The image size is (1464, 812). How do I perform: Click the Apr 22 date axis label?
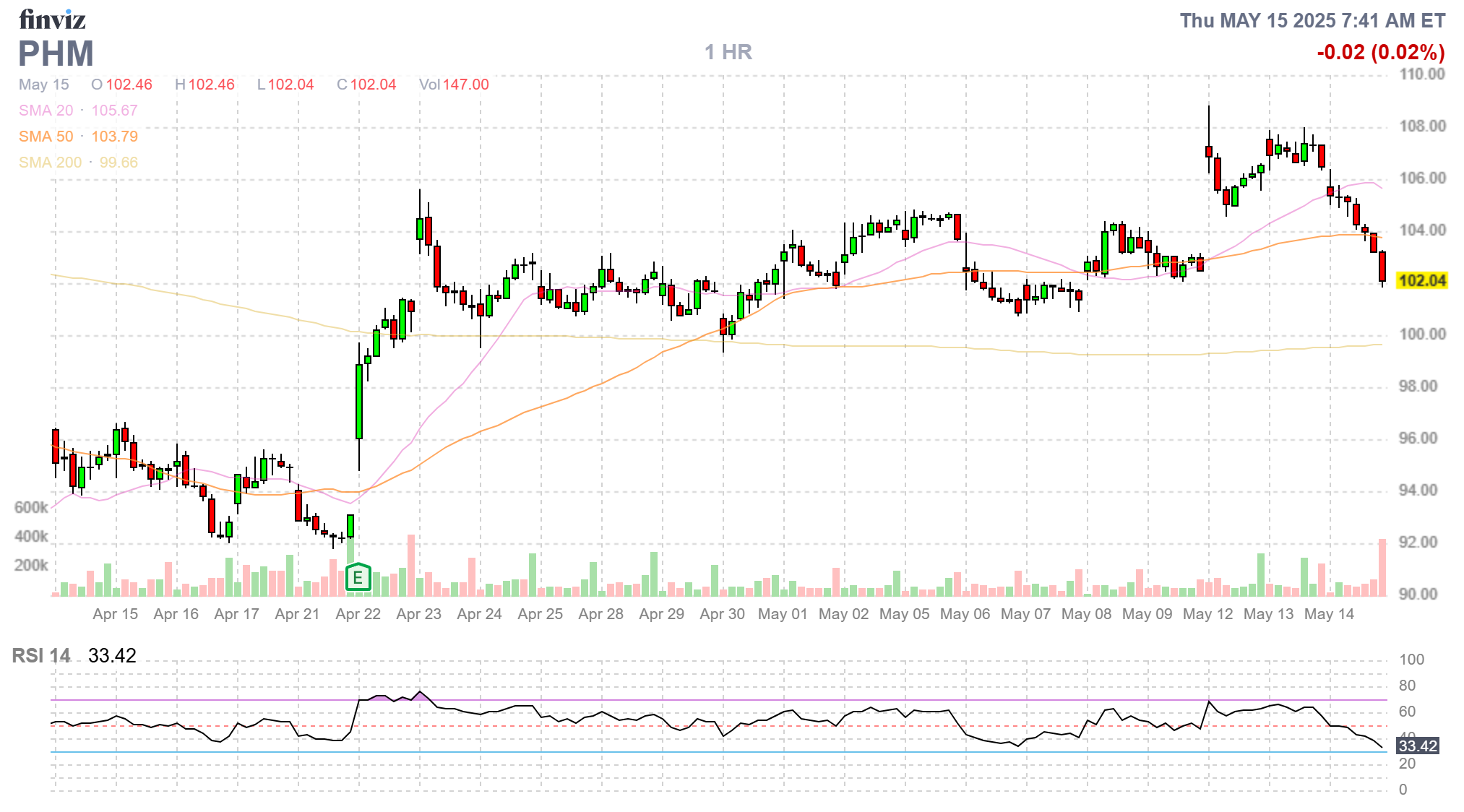coord(358,614)
